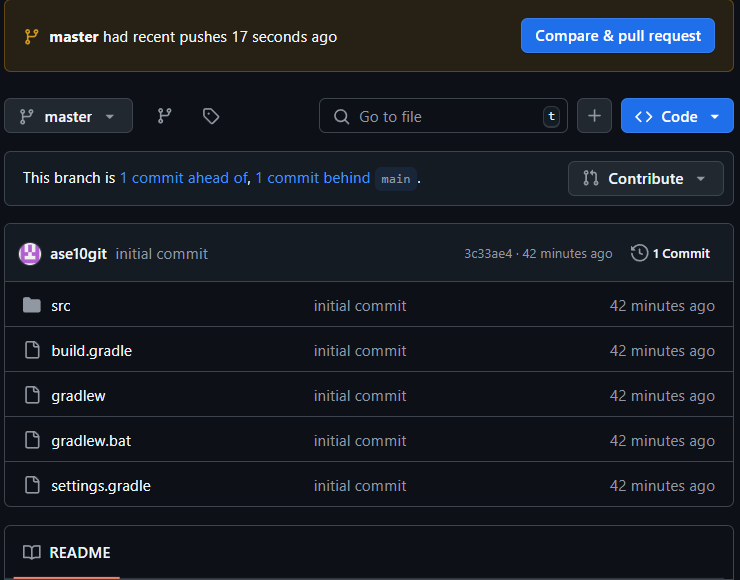Viewport: 740px width, 580px height.
Task: Click the gradlew file icon
Action: [32, 395]
